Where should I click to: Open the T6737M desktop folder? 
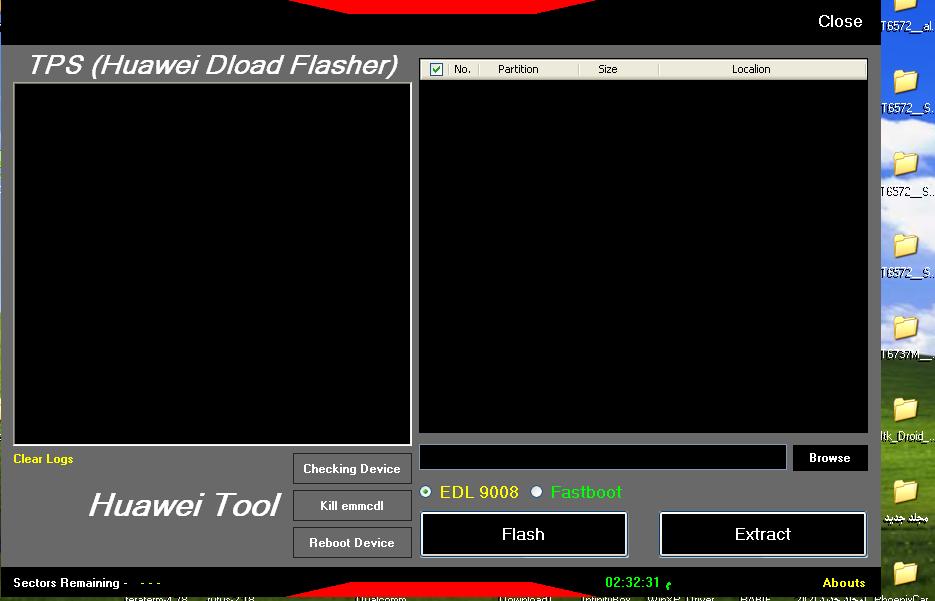[x=906, y=337]
